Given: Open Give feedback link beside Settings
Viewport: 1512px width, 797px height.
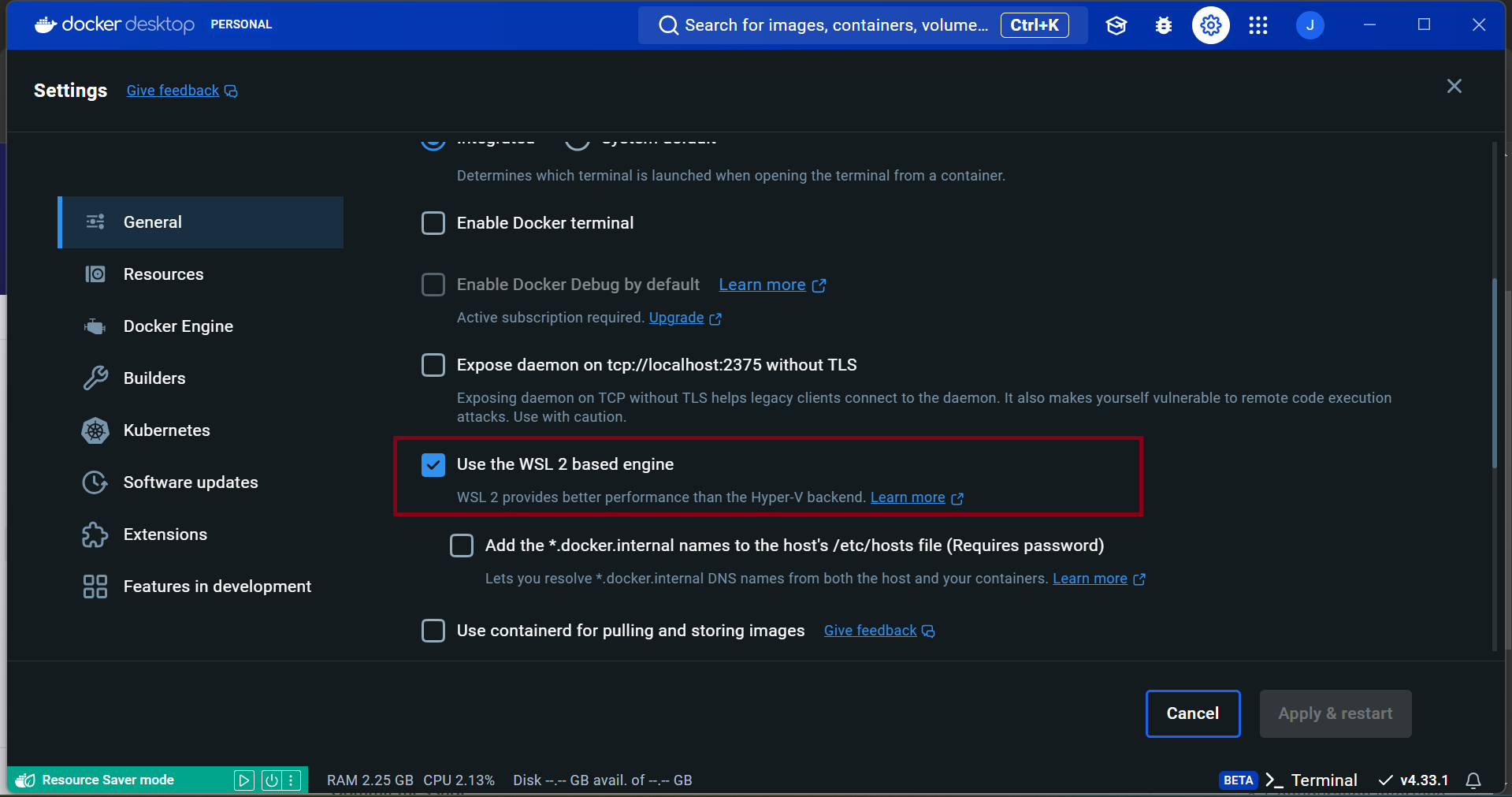Looking at the screenshot, I should pos(173,91).
